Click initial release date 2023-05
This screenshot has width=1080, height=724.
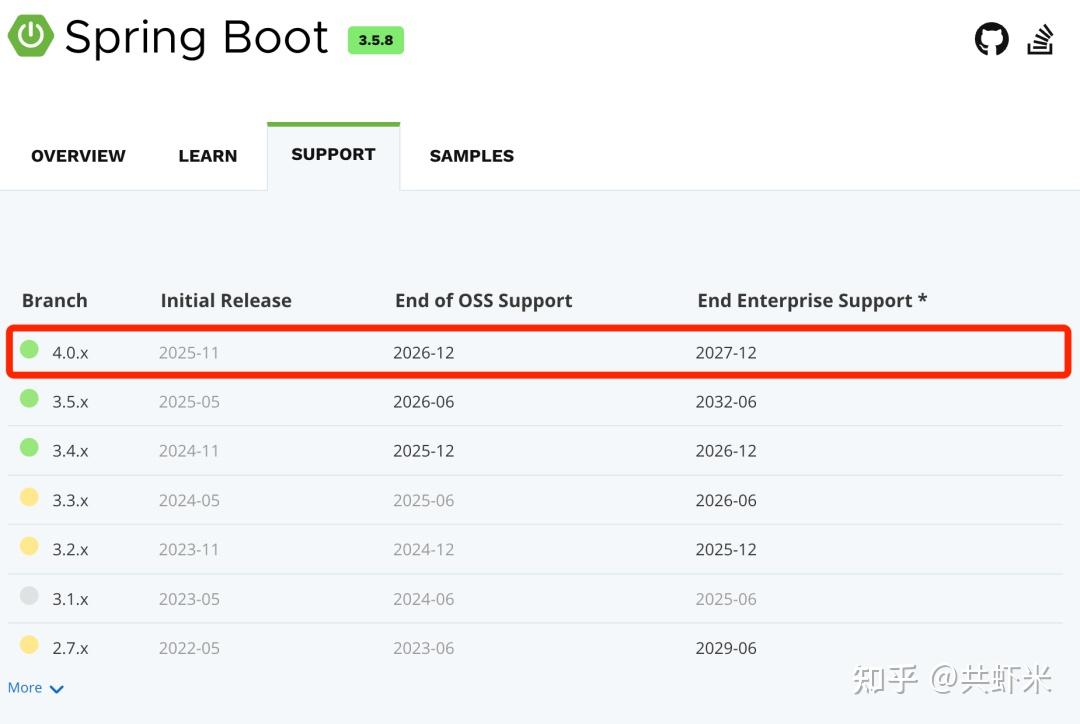tap(189, 599)
